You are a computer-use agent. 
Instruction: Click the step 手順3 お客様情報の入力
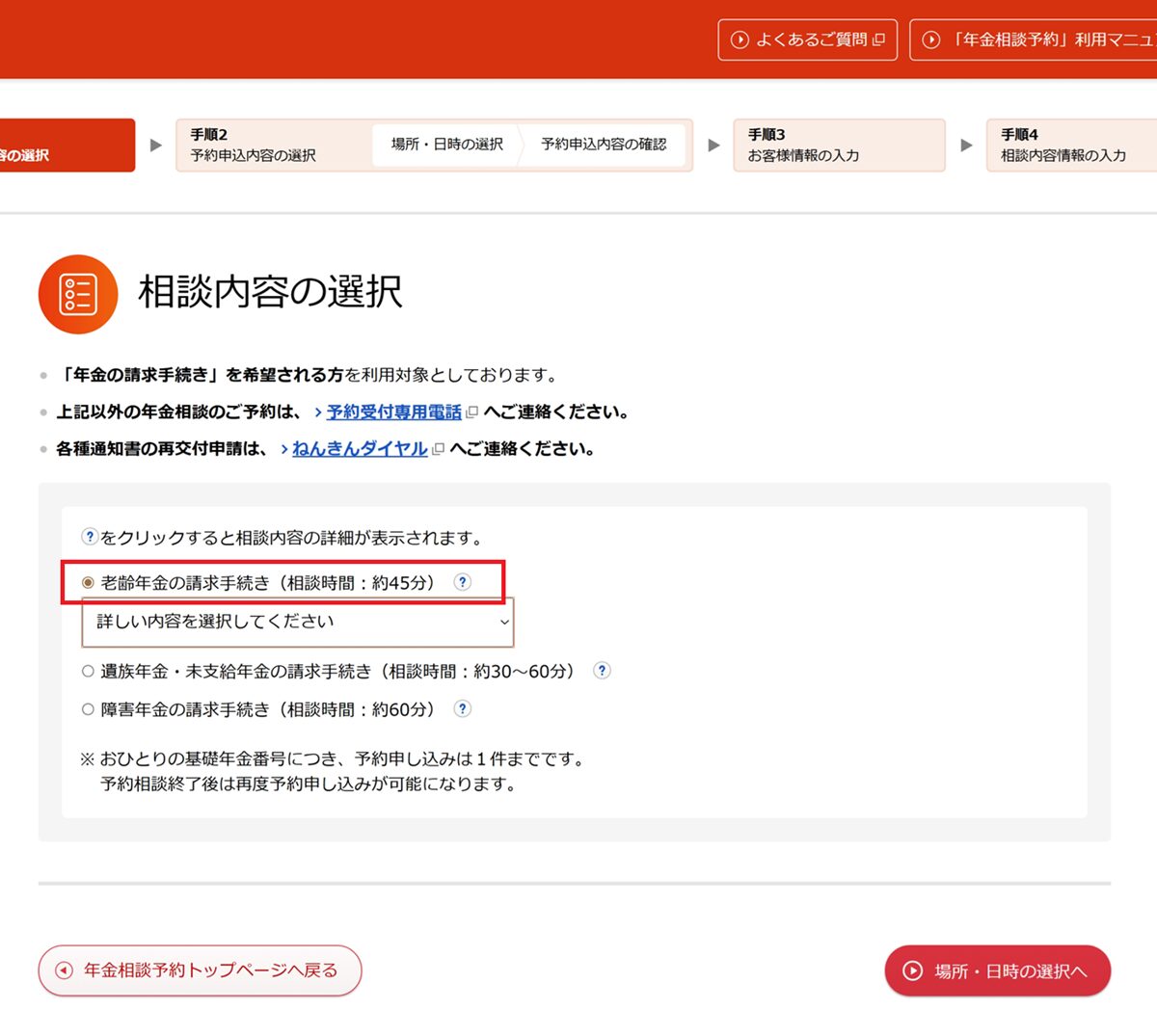pyautogui.click(x=839, y=146)
